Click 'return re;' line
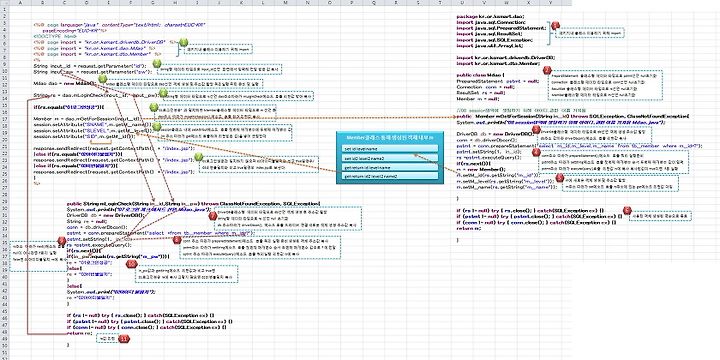 coord(79,333)
